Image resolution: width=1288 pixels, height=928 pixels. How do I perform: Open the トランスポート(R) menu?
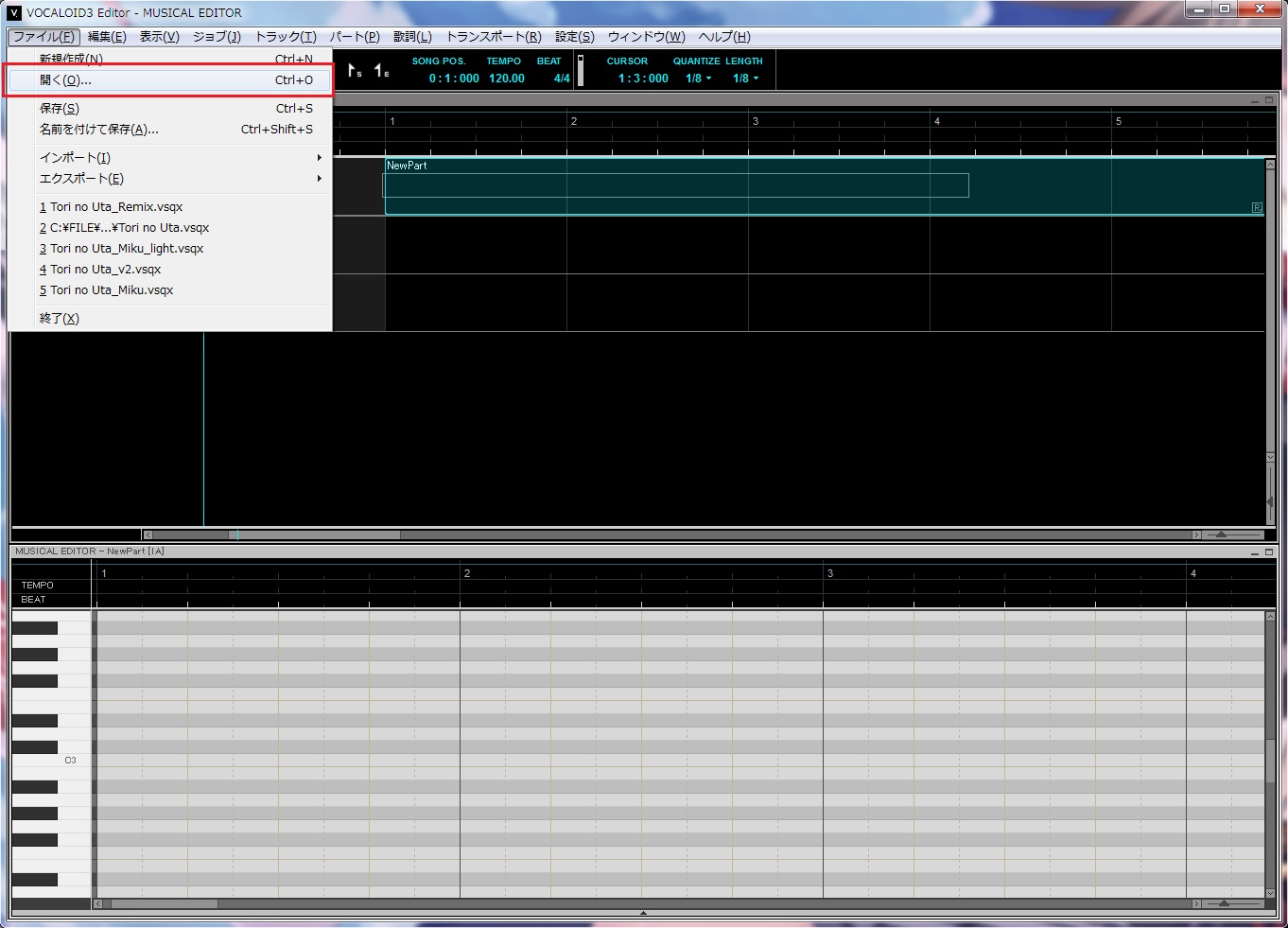click(x=494, y=37)
